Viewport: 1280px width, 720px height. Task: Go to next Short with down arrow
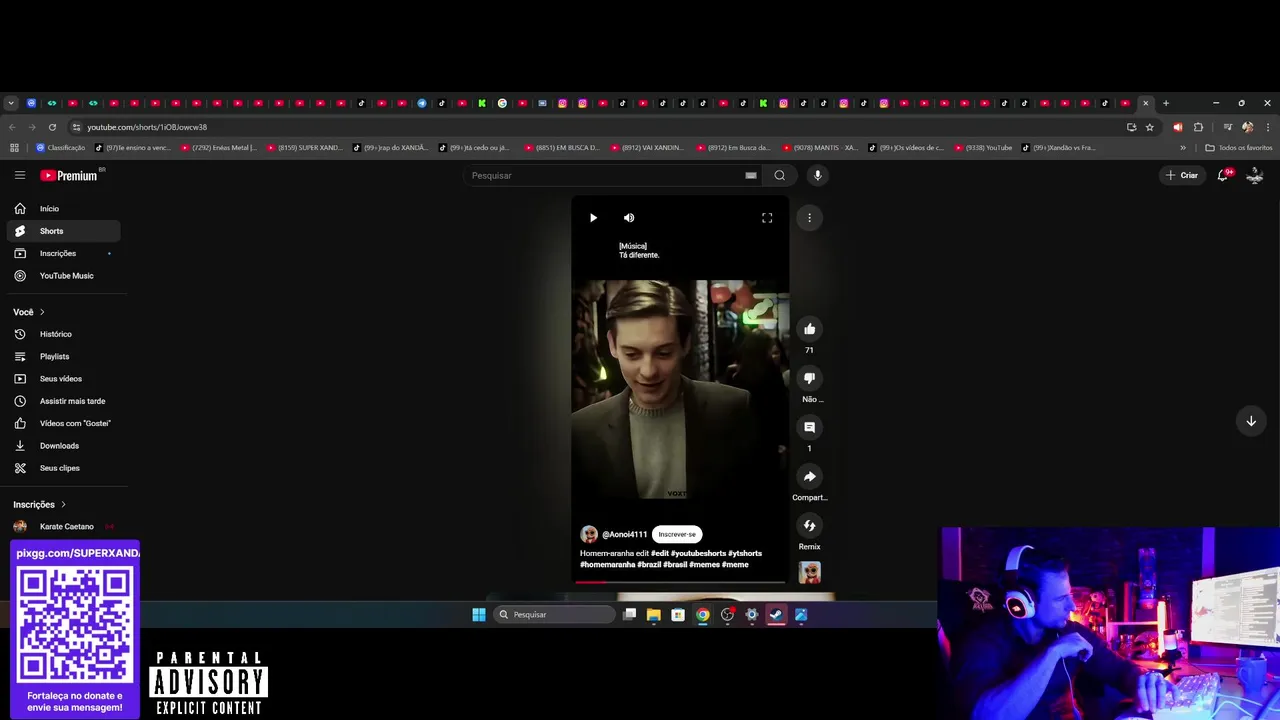[1251, 421]
